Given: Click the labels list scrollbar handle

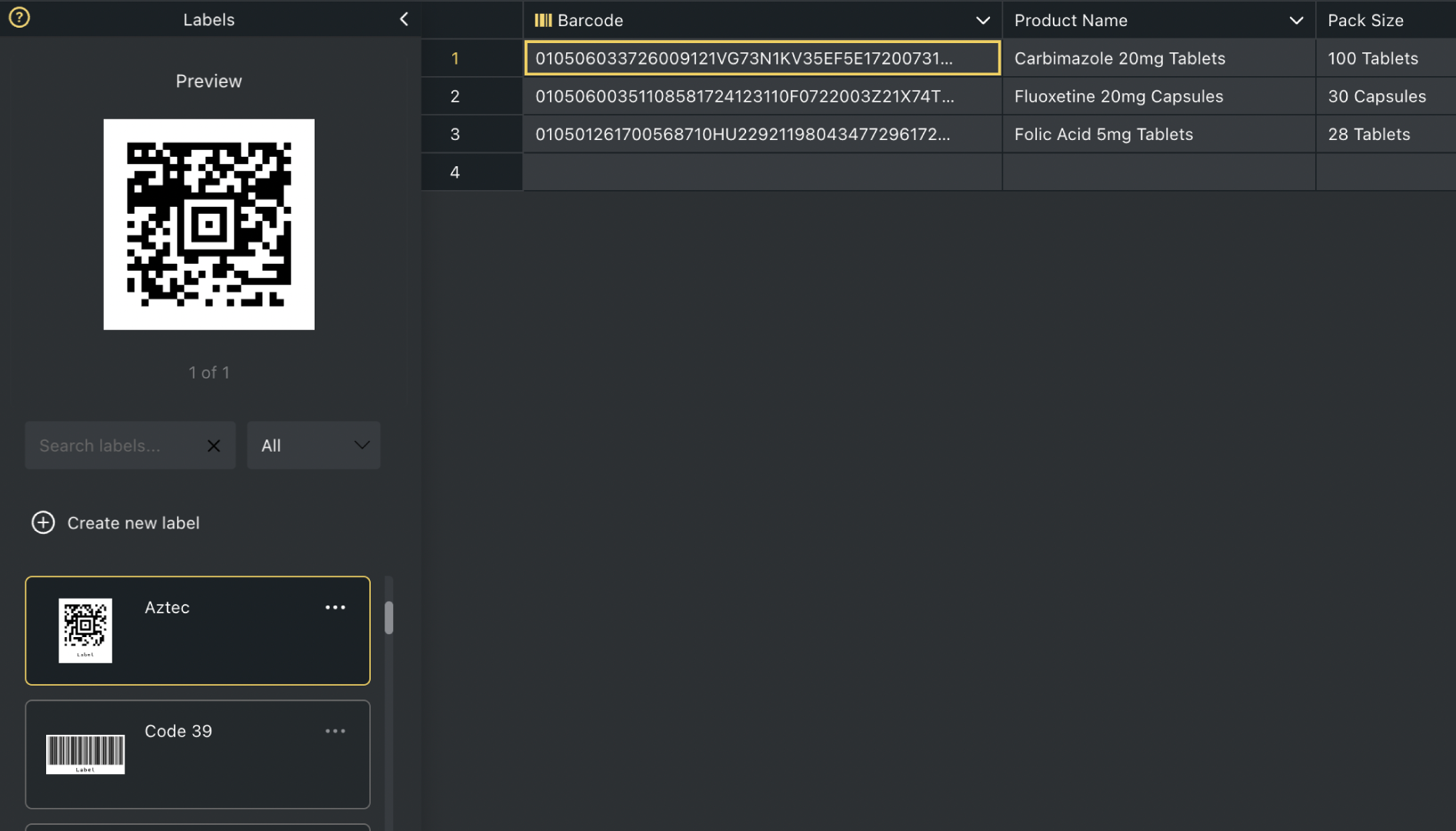Looking at the screenshot, I should tap(389, 618).
